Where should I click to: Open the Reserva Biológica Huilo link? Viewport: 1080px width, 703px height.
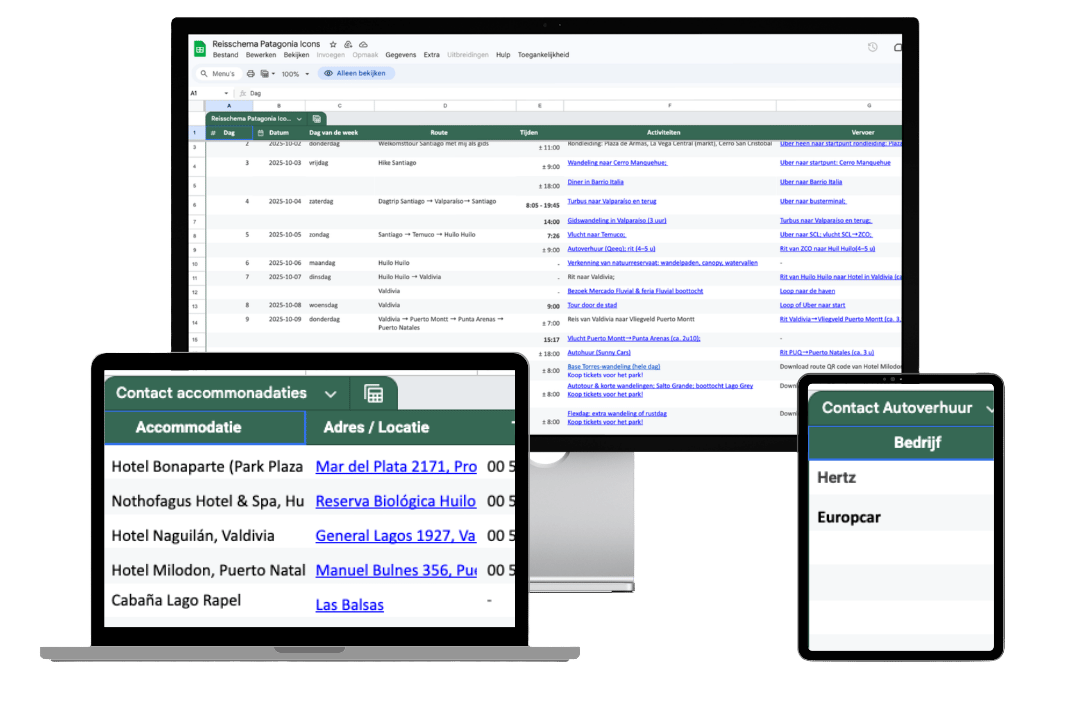[395, 501]
